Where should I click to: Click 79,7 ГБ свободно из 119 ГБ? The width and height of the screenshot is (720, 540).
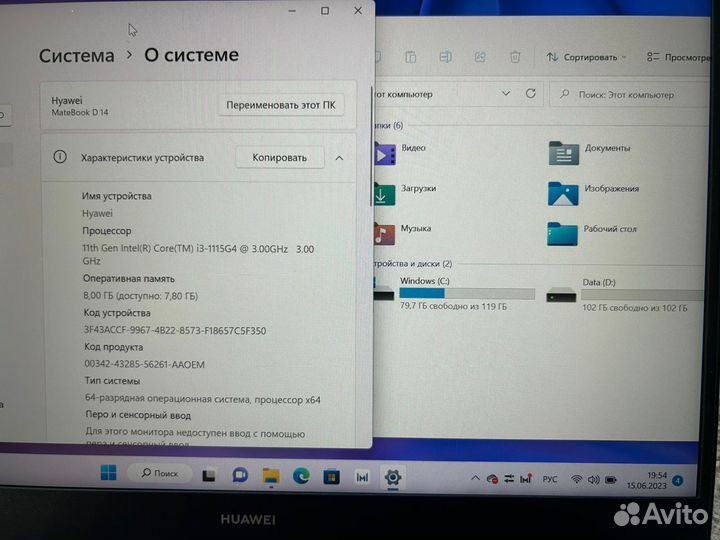point(453,306)
